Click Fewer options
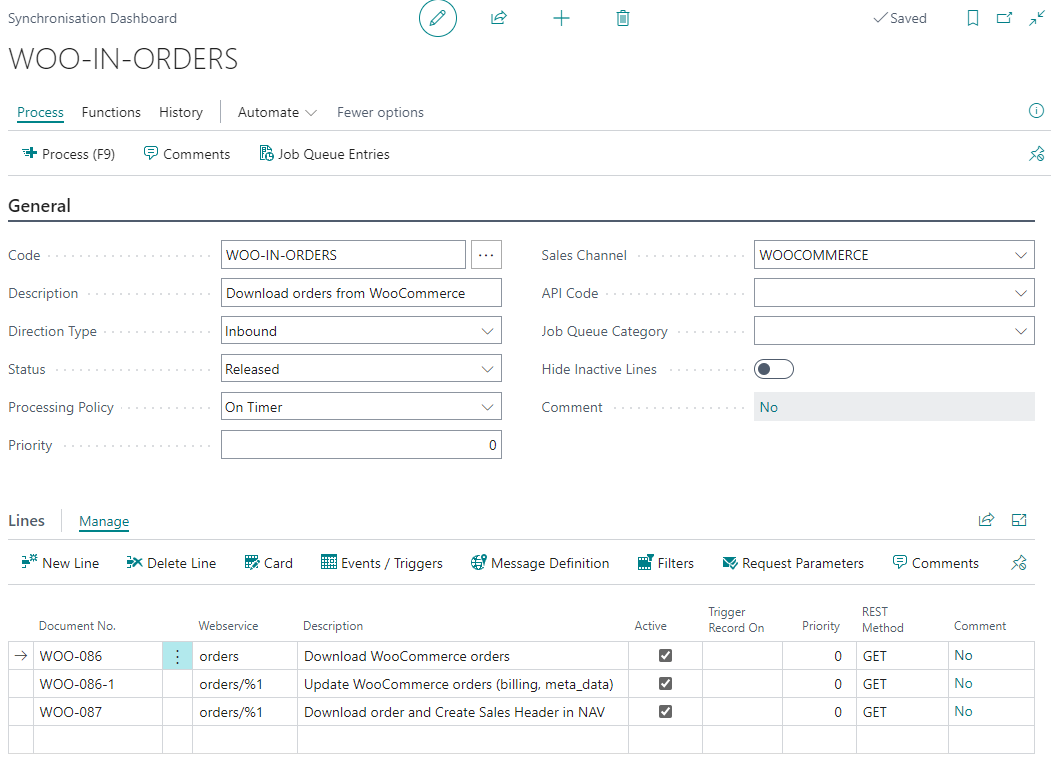This screenshot has height=765, width=1051. pyautogui.click(x=380, y=113)
